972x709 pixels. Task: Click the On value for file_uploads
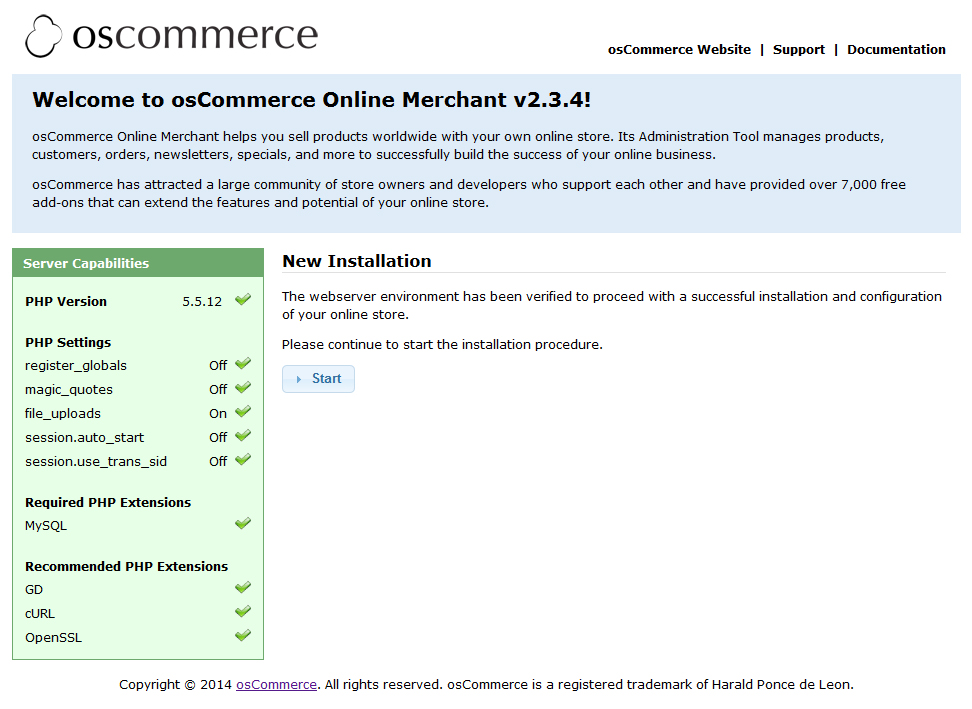point(218,414)
